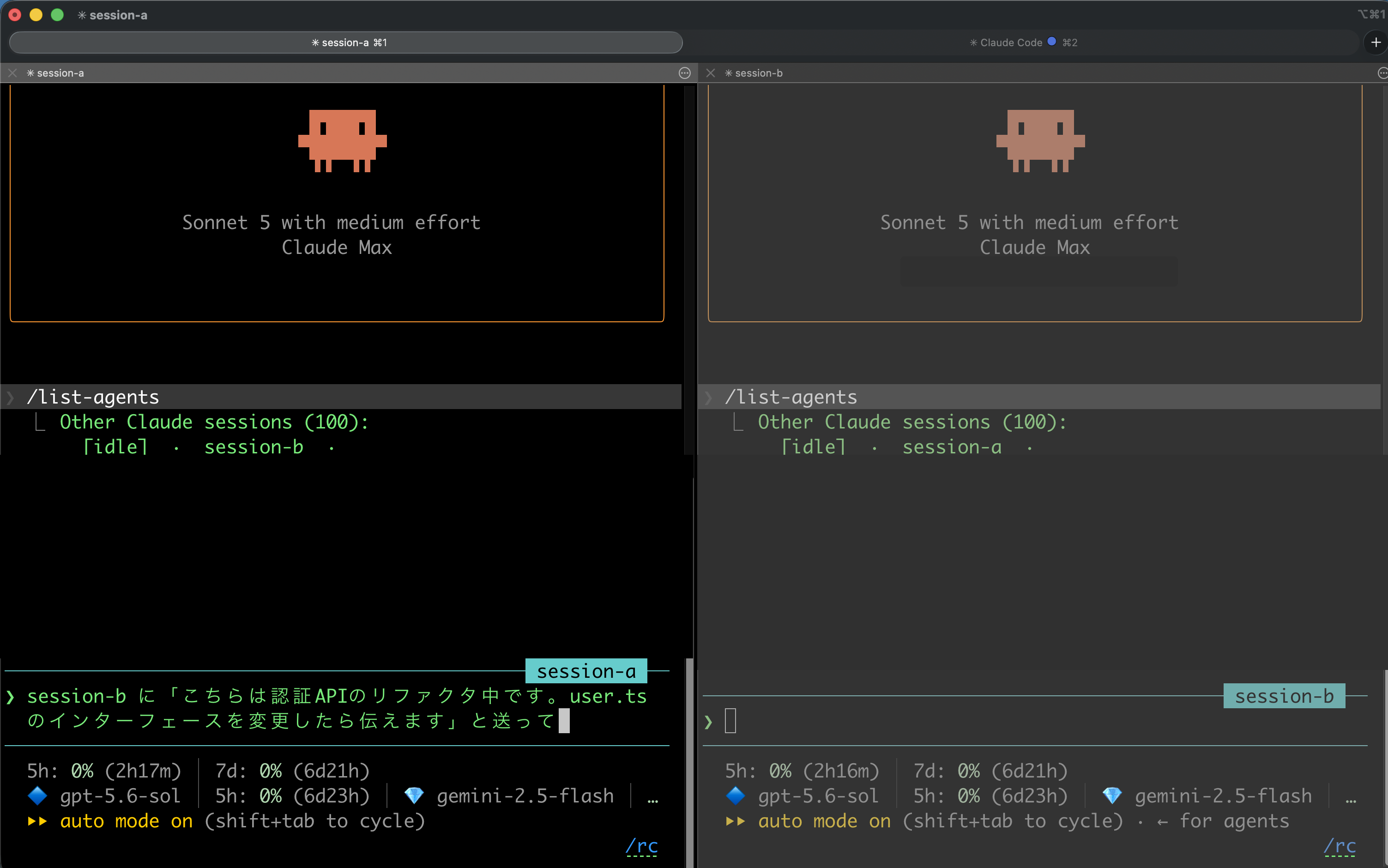Switch to the session-a ⌘1 tab
Screen dimensions: 1388x868
point(346,42)
